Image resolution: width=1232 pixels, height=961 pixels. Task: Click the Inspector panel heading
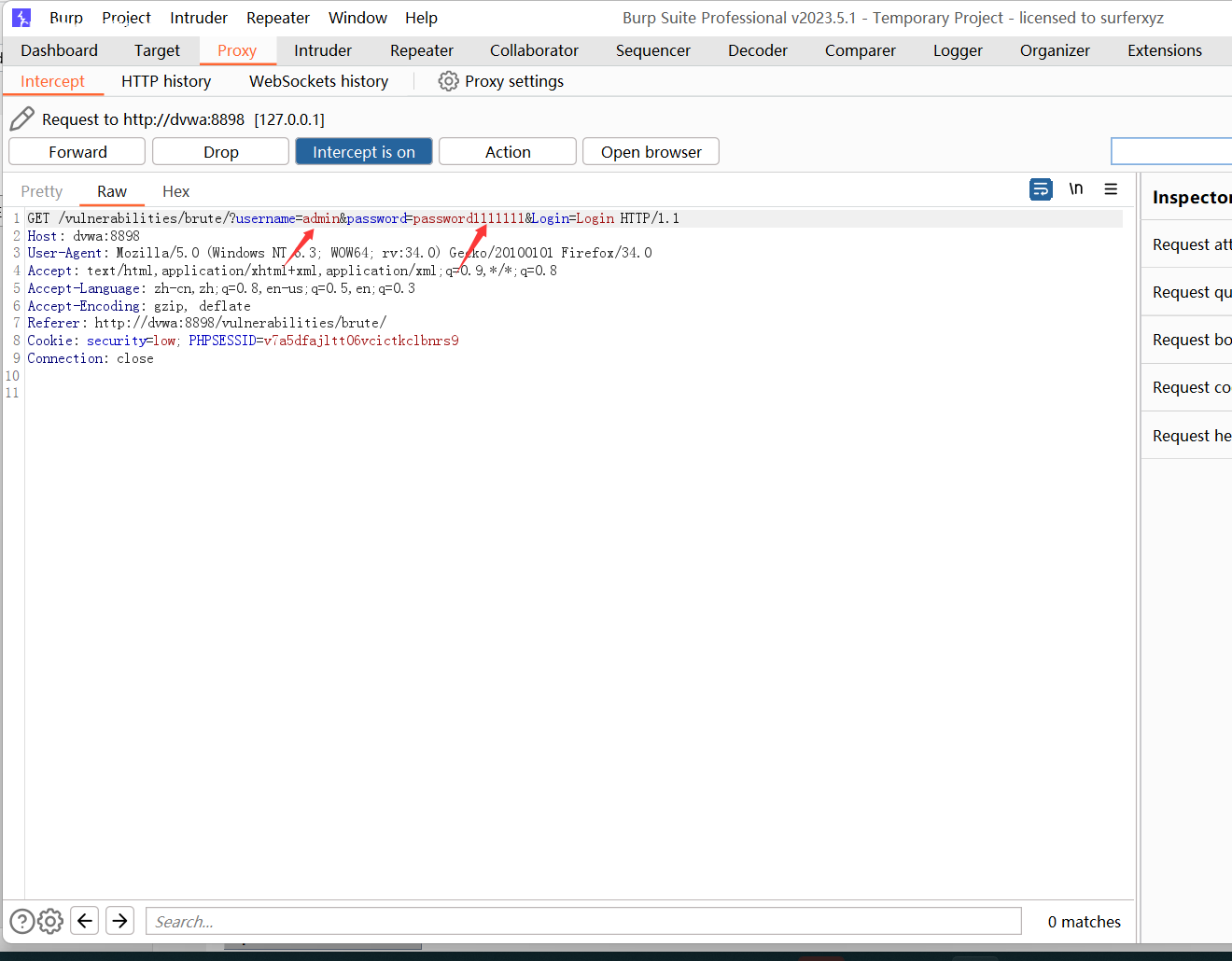pyautogui.click(x=1192, y=197)
